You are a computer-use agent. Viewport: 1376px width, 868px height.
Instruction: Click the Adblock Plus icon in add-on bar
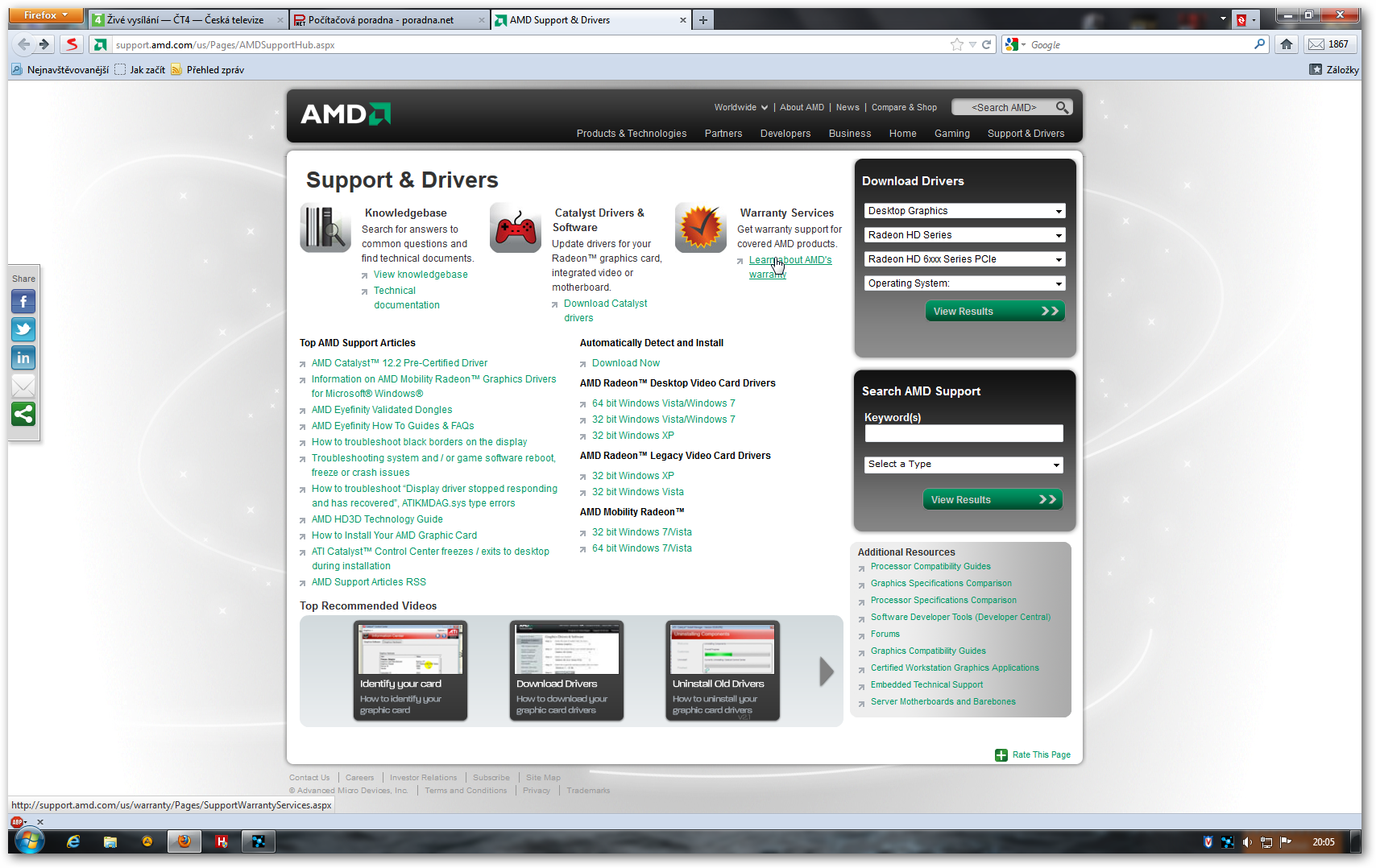(18, 822)
